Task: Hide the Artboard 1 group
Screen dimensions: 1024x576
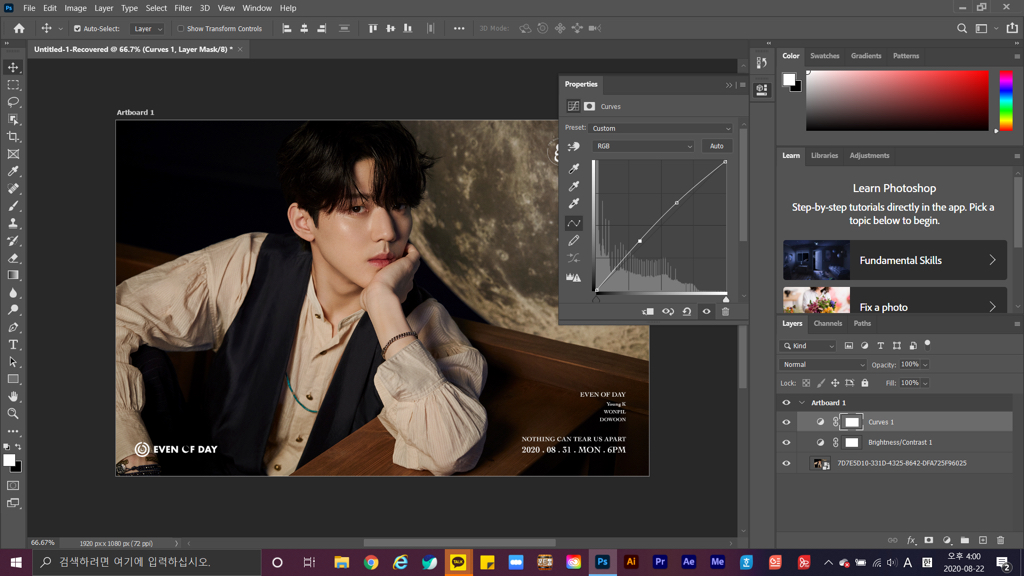Action: pyautogui.click(x=786, y=402)
